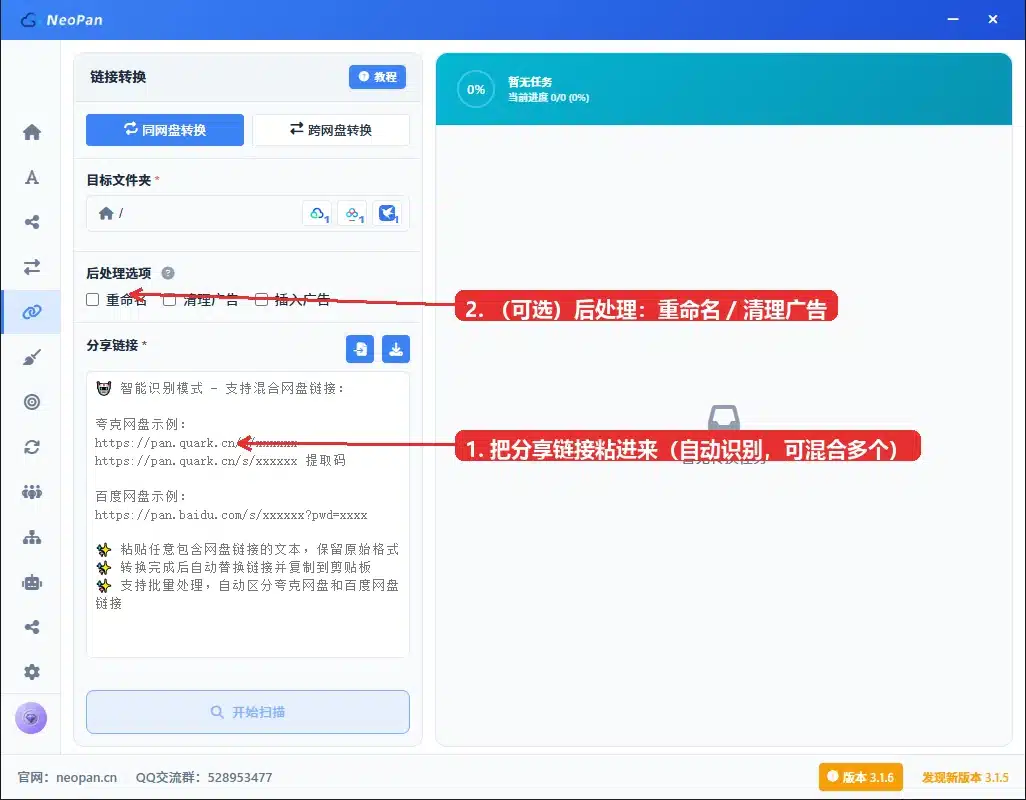The width and height of the screenshot is (1026, 800).
Task: Select the hierarchy tree sidebar icon
Action: pos(31,537)
